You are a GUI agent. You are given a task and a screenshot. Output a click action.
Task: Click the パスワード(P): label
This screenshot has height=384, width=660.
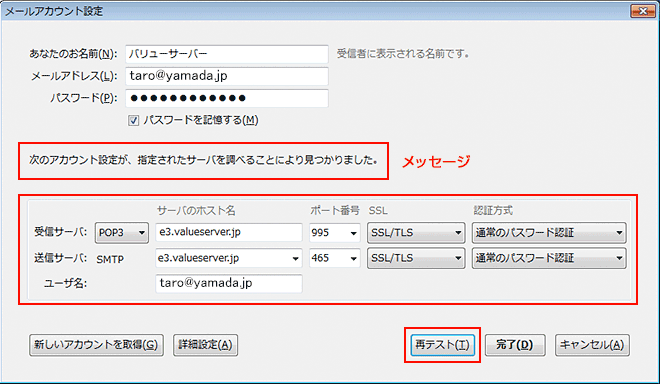click(84, 98)
